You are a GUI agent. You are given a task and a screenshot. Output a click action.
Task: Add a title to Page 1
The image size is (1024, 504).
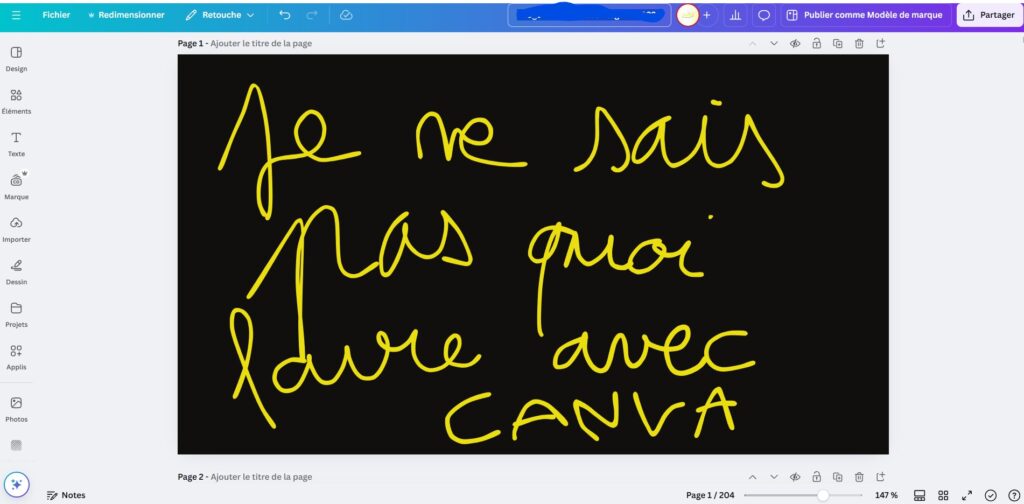pyautogui.click(x=261, y=43)
